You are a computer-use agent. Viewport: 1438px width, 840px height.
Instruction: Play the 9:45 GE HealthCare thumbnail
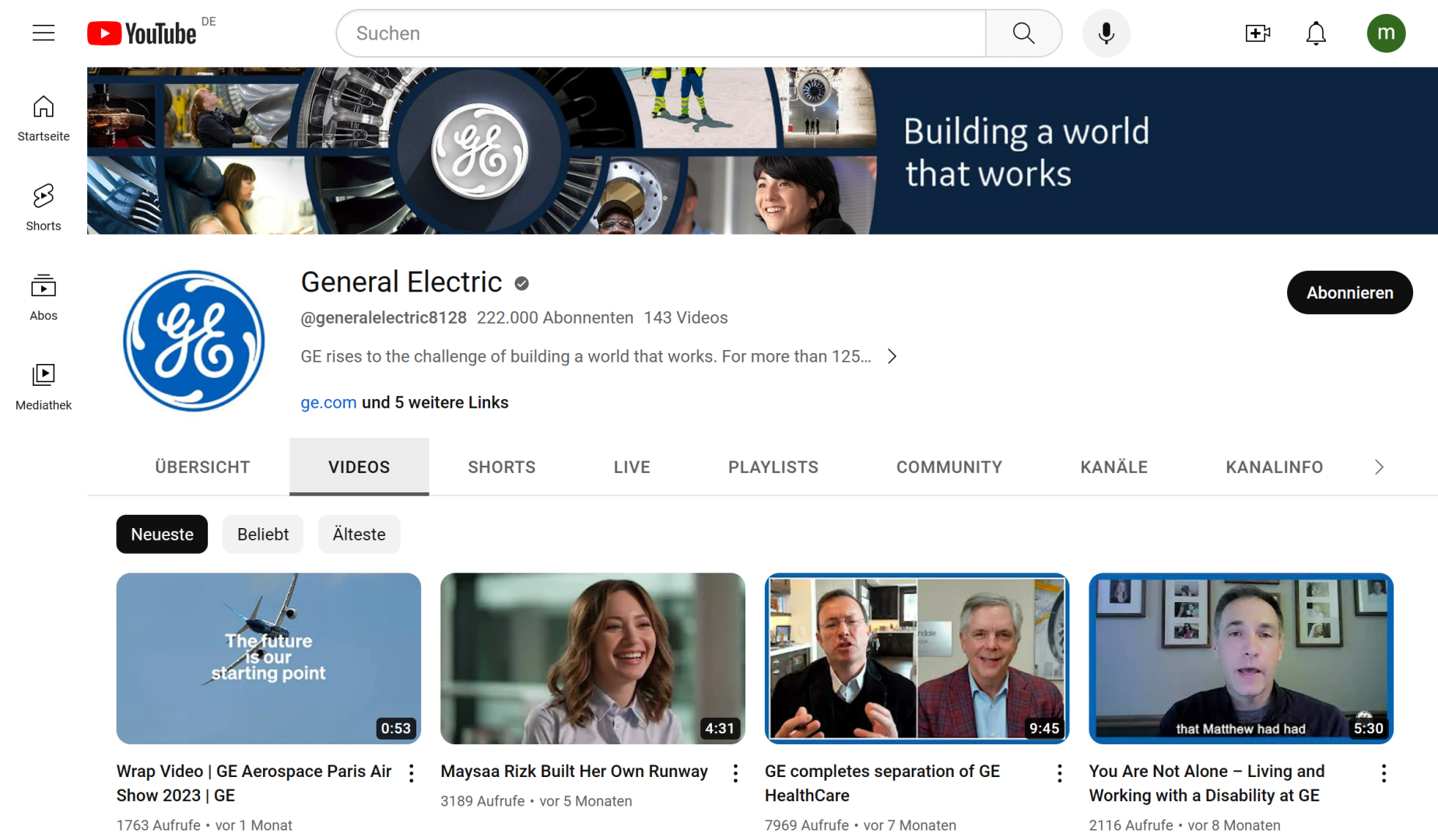(917, 659)
